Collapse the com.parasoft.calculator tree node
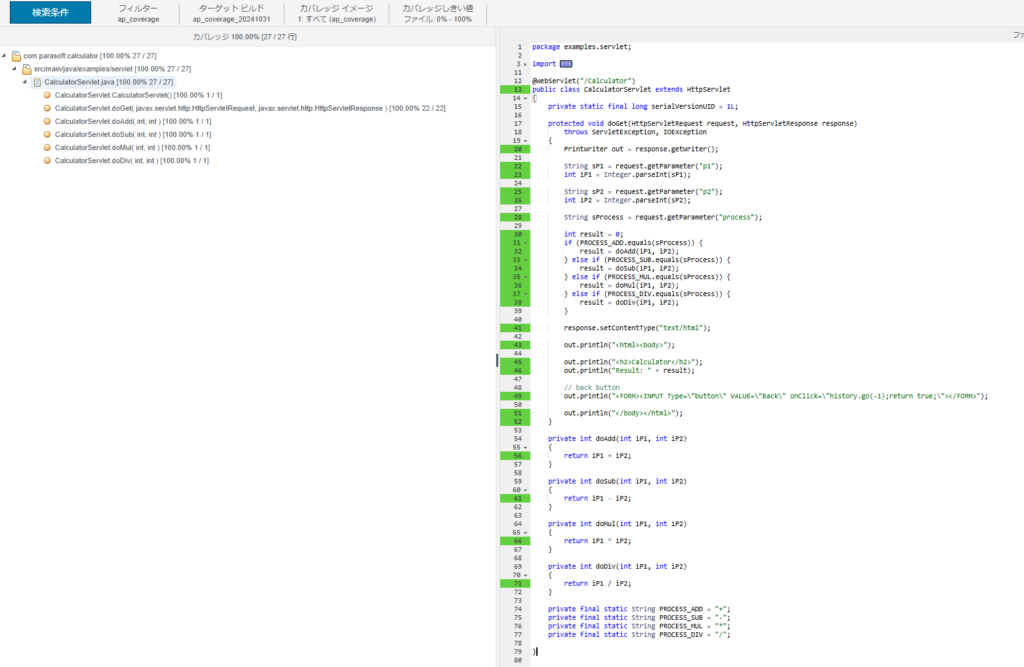The height and width of the screenshot is (667, 1024). (5, 56)
